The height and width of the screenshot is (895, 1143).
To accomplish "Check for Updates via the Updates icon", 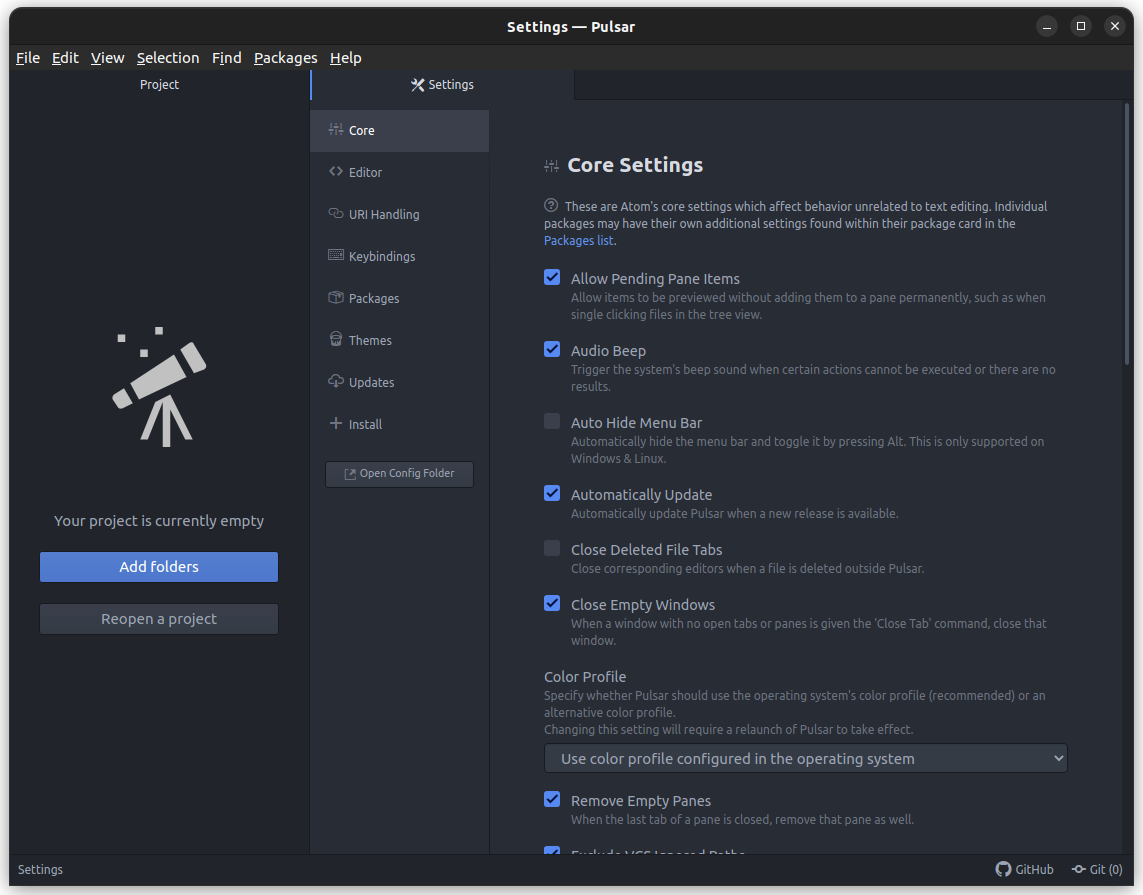I will 335,381.
